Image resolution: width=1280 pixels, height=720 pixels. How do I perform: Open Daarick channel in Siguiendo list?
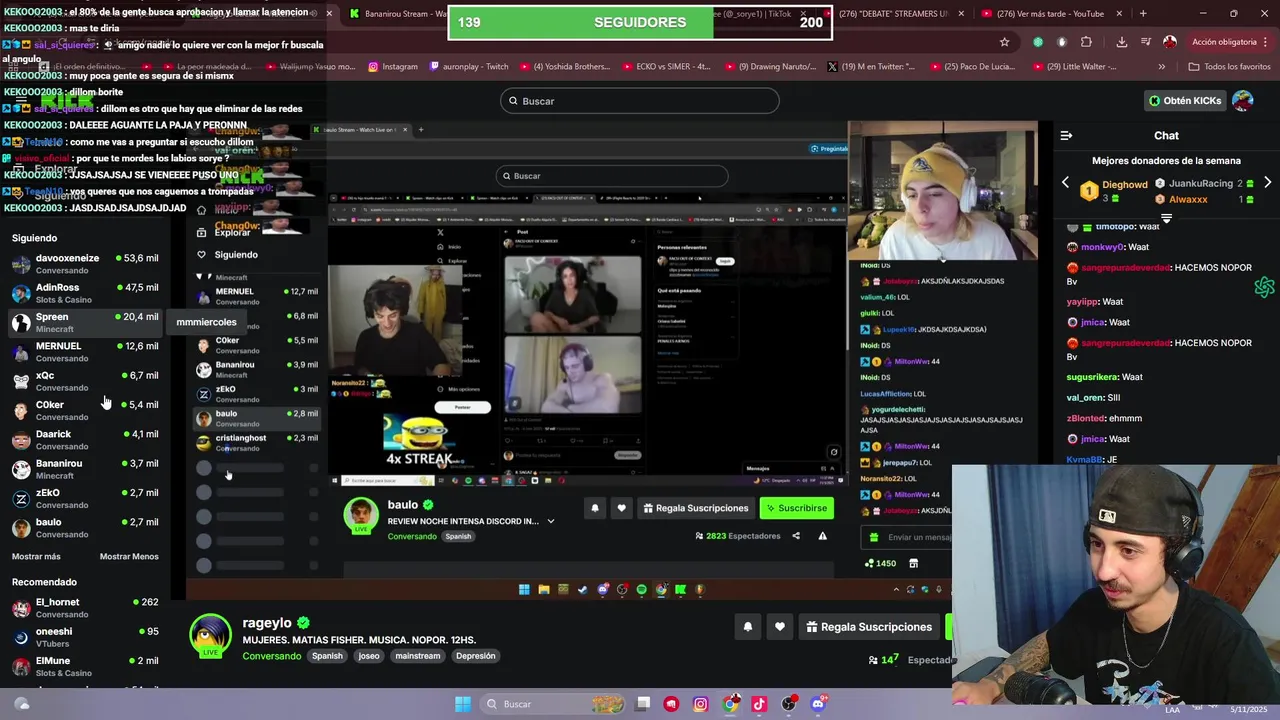point(85,440)
